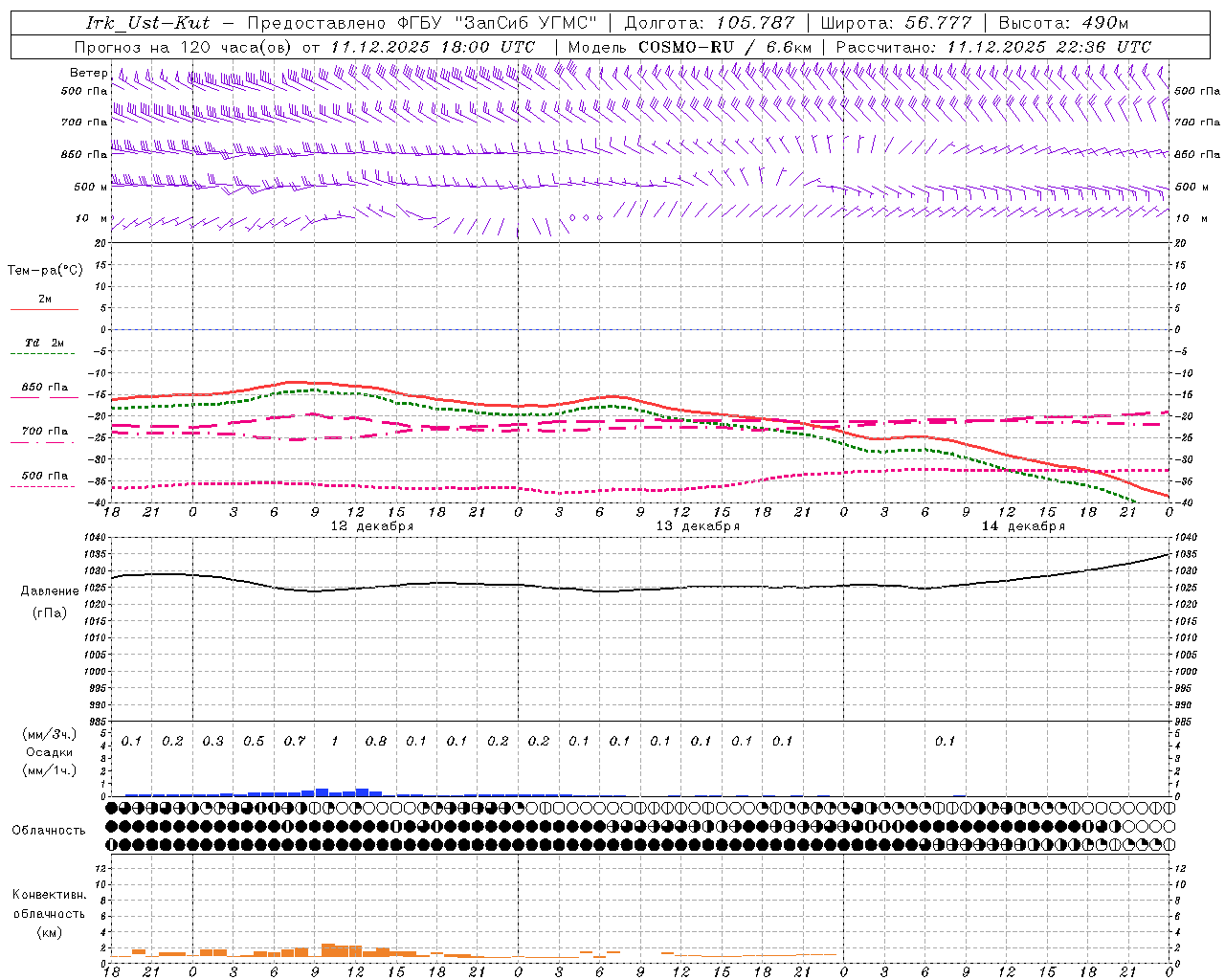Click the Конвективн. convective cloud label
Viewport: 1225px width, 980px height.
[x=49, y=895]
